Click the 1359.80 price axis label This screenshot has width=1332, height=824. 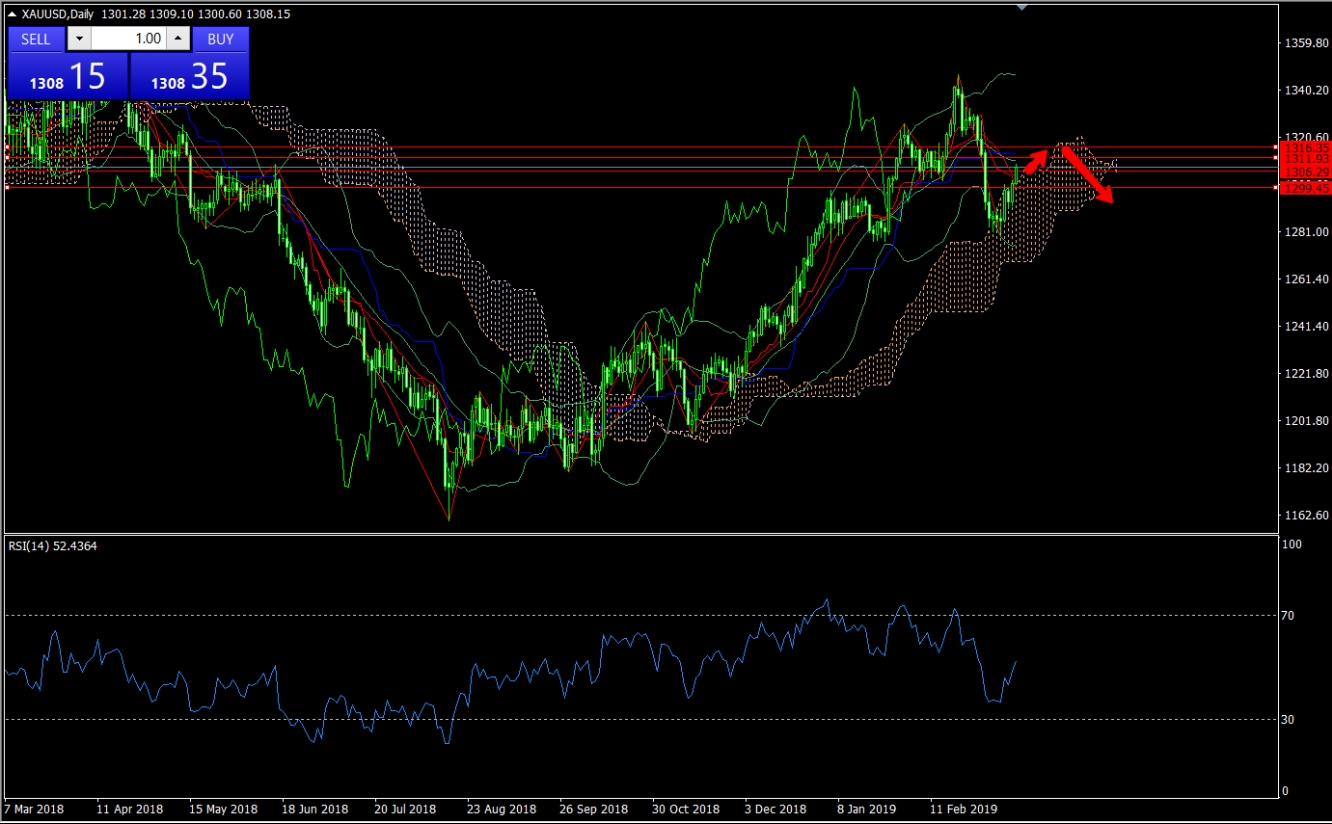(x=1305, y=43)
